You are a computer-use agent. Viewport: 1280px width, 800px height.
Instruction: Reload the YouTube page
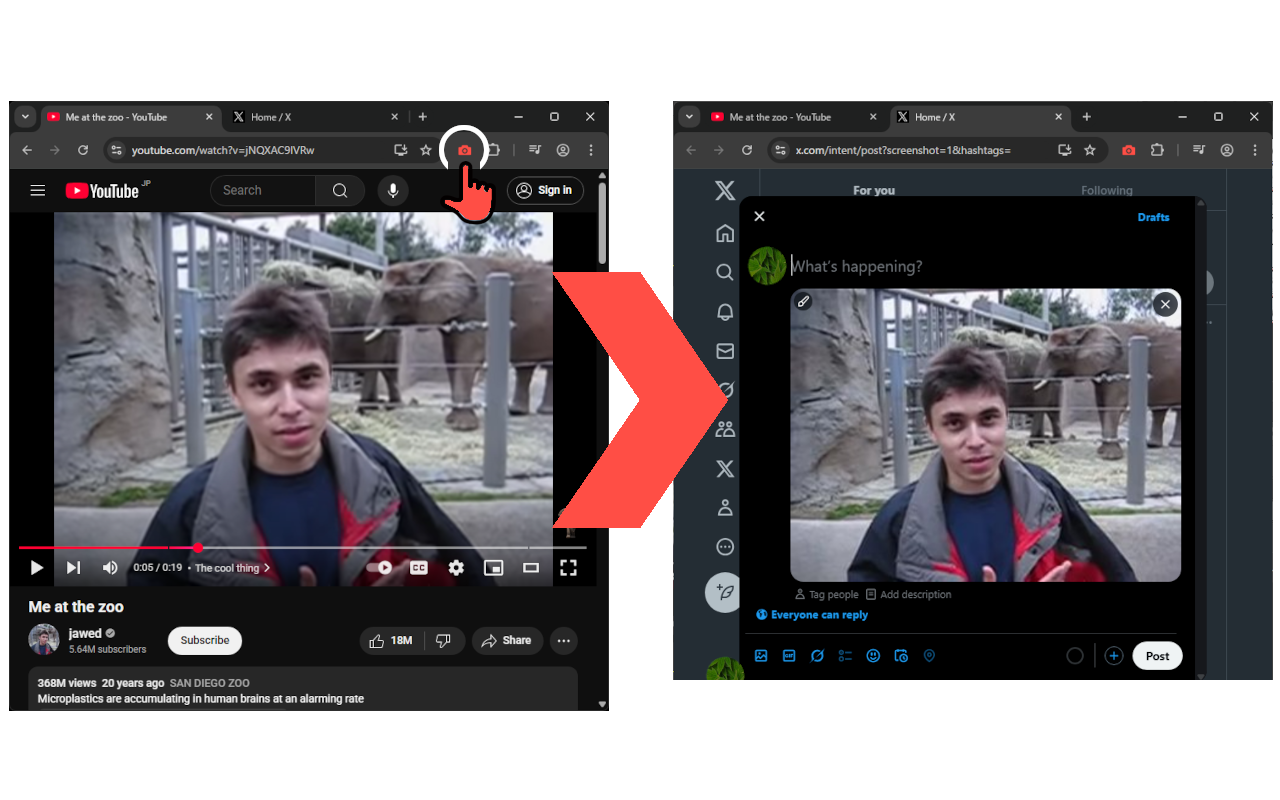pyautogui.click(x=83, y=150)
